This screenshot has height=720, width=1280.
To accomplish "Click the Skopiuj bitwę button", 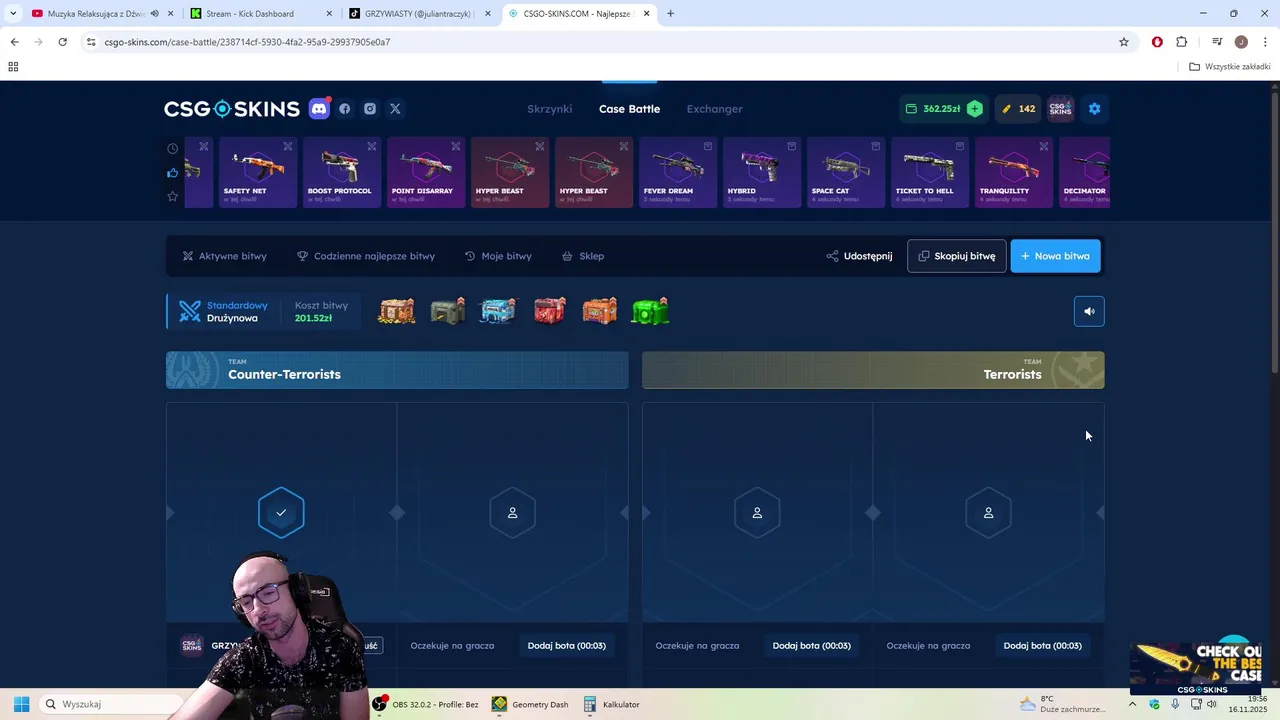I will point(957,256).
